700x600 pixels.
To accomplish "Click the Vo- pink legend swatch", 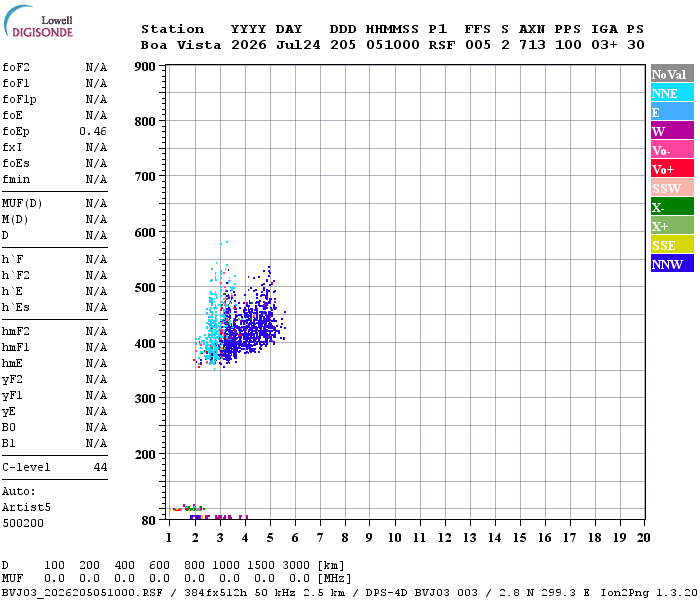I will (672, 150).
